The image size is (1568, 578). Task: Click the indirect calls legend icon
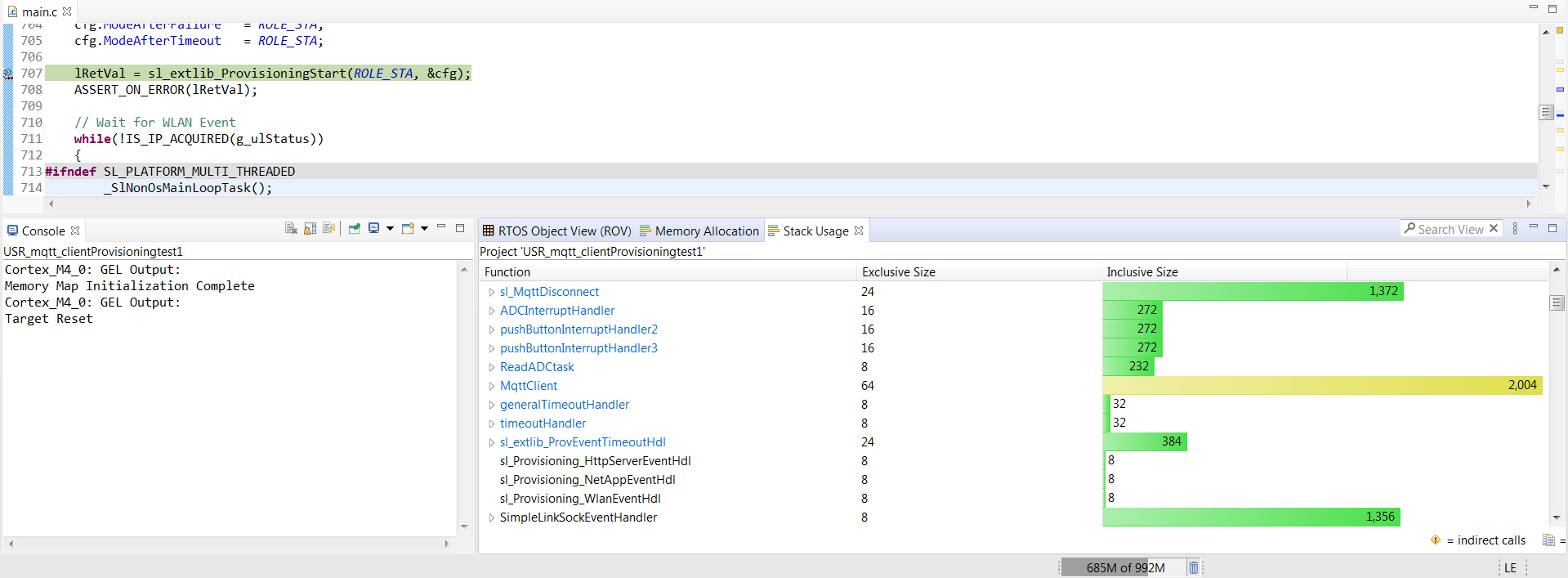pos(1436,540)
